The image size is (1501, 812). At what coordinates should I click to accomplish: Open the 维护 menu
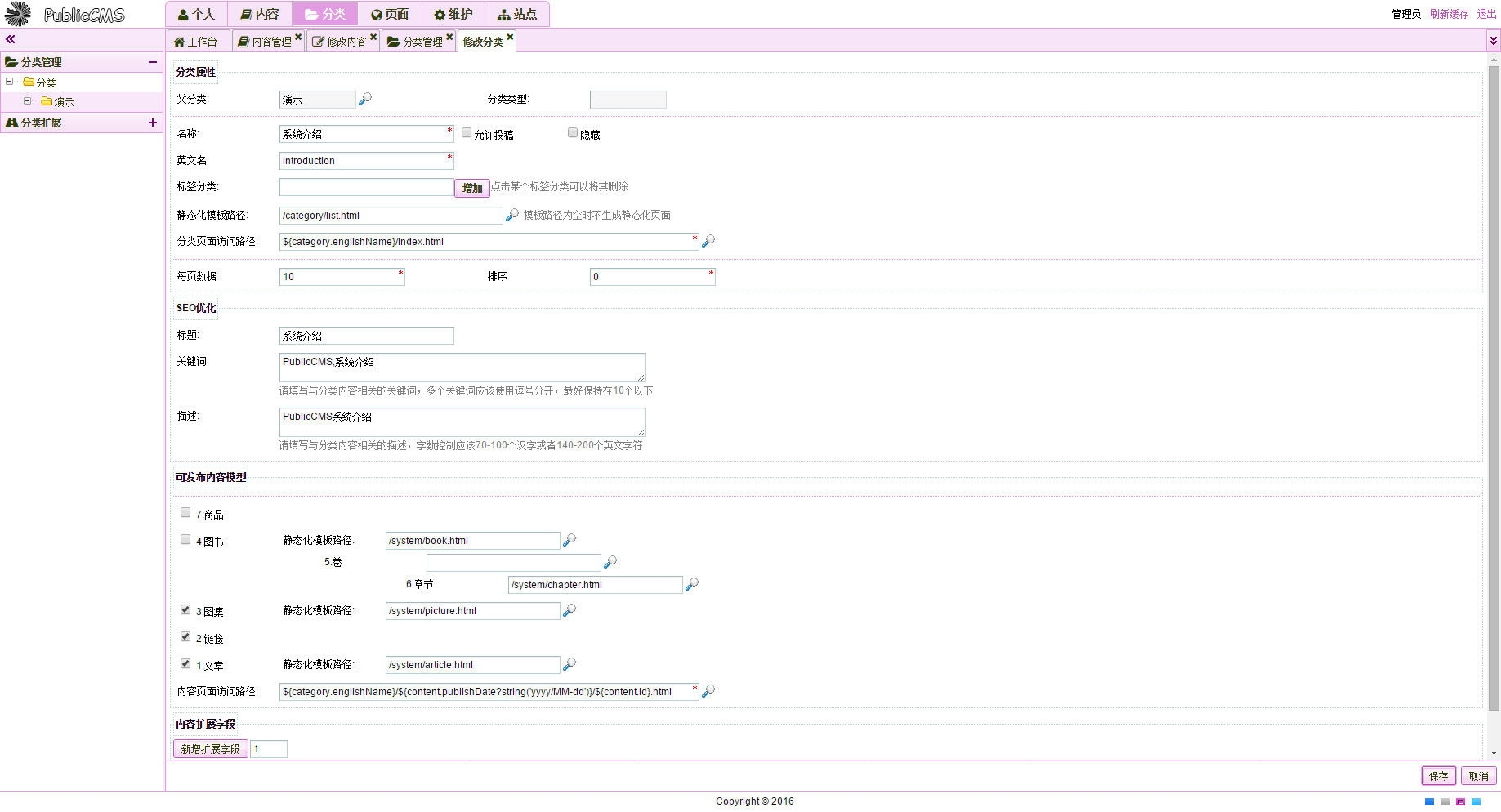(453, 14)
